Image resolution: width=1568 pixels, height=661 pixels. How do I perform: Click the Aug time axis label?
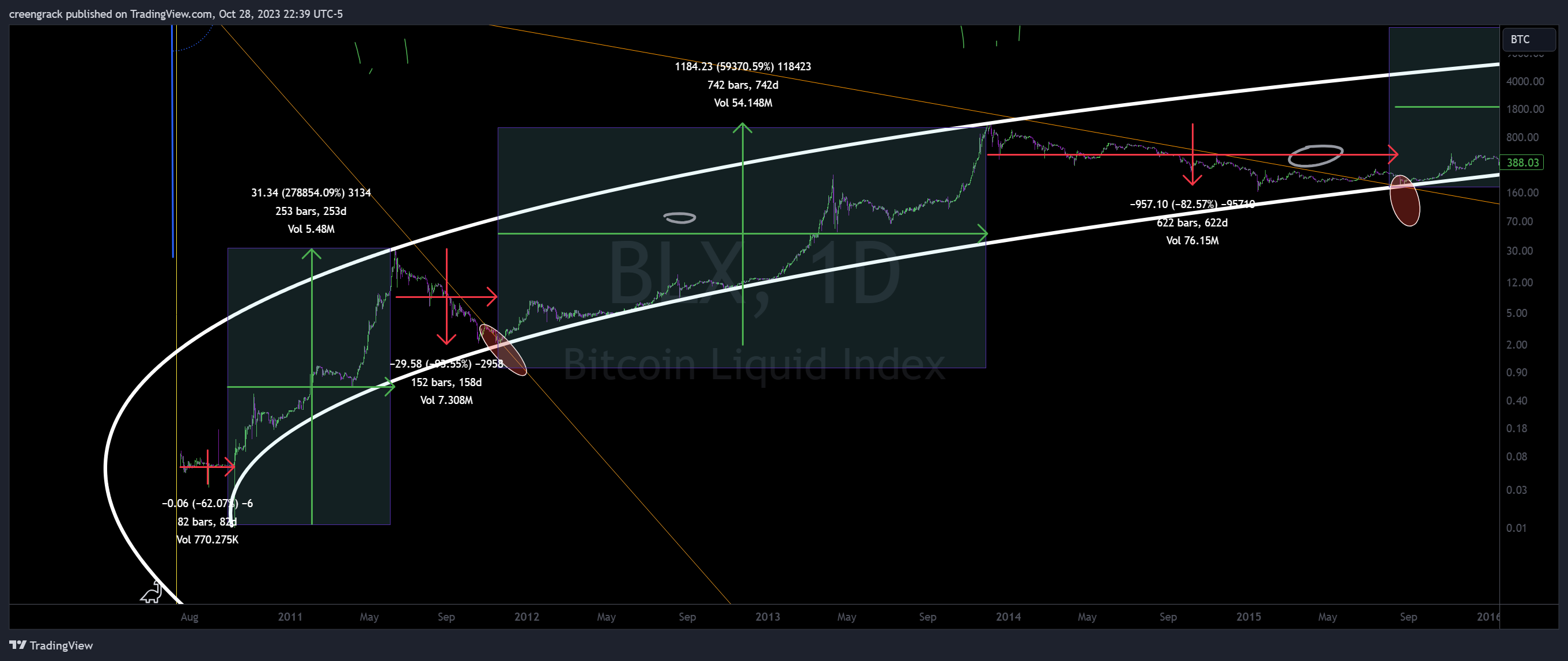[x=190, y=617]
